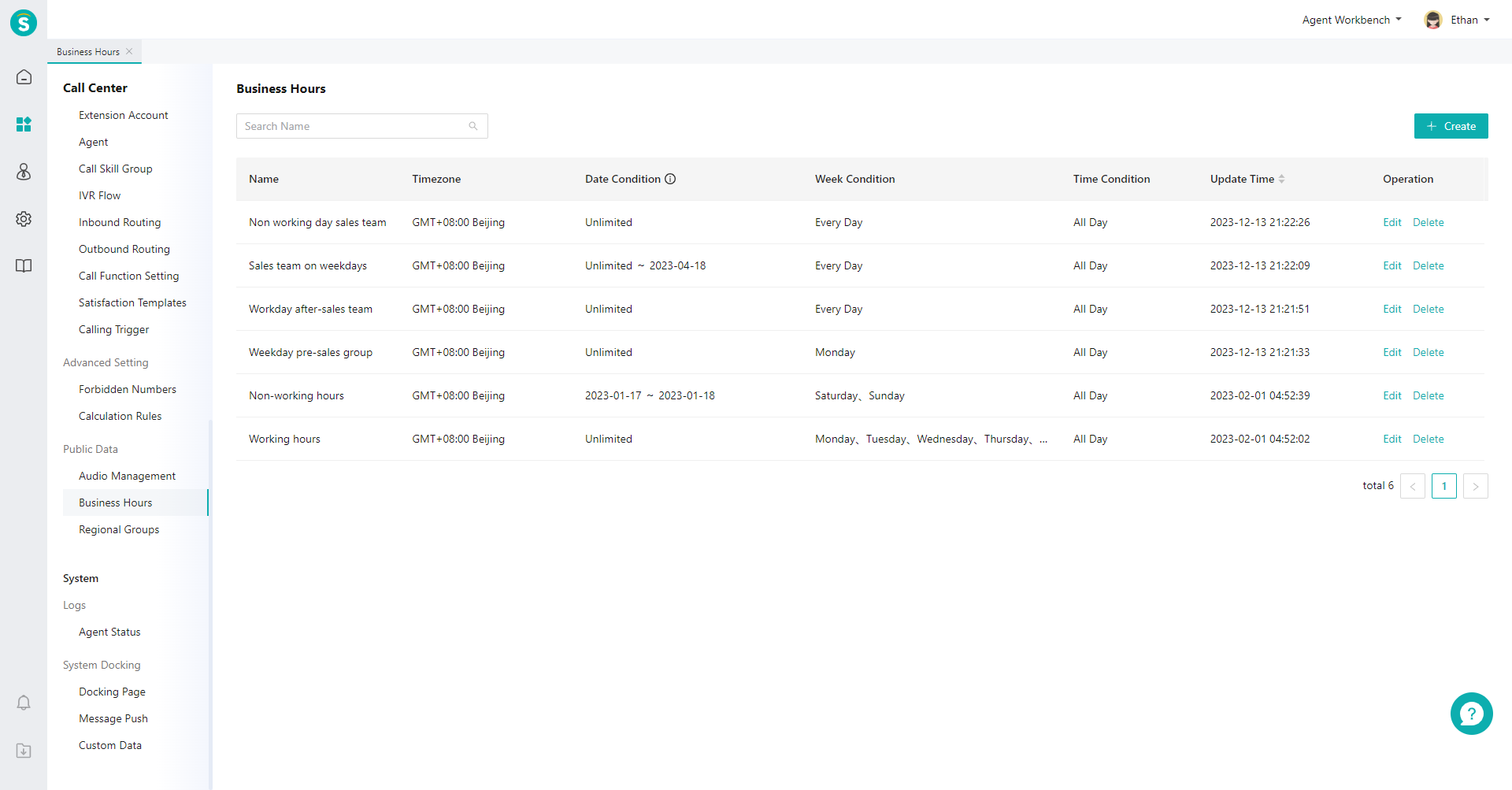Screen dimensions: 1512x790
Task: Open Regional Groups menu item
Action: click(x=119, y=529)
